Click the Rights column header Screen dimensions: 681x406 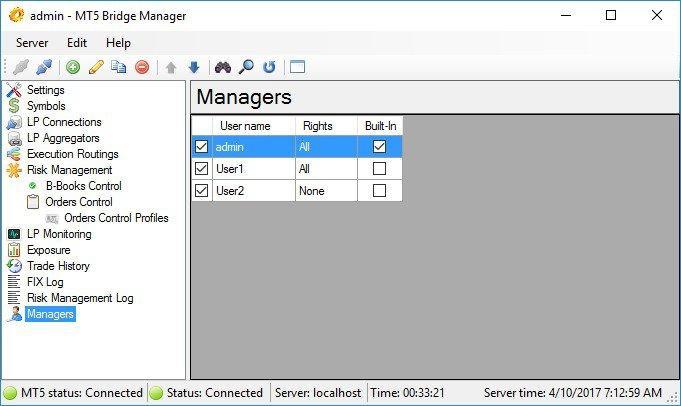316,126
